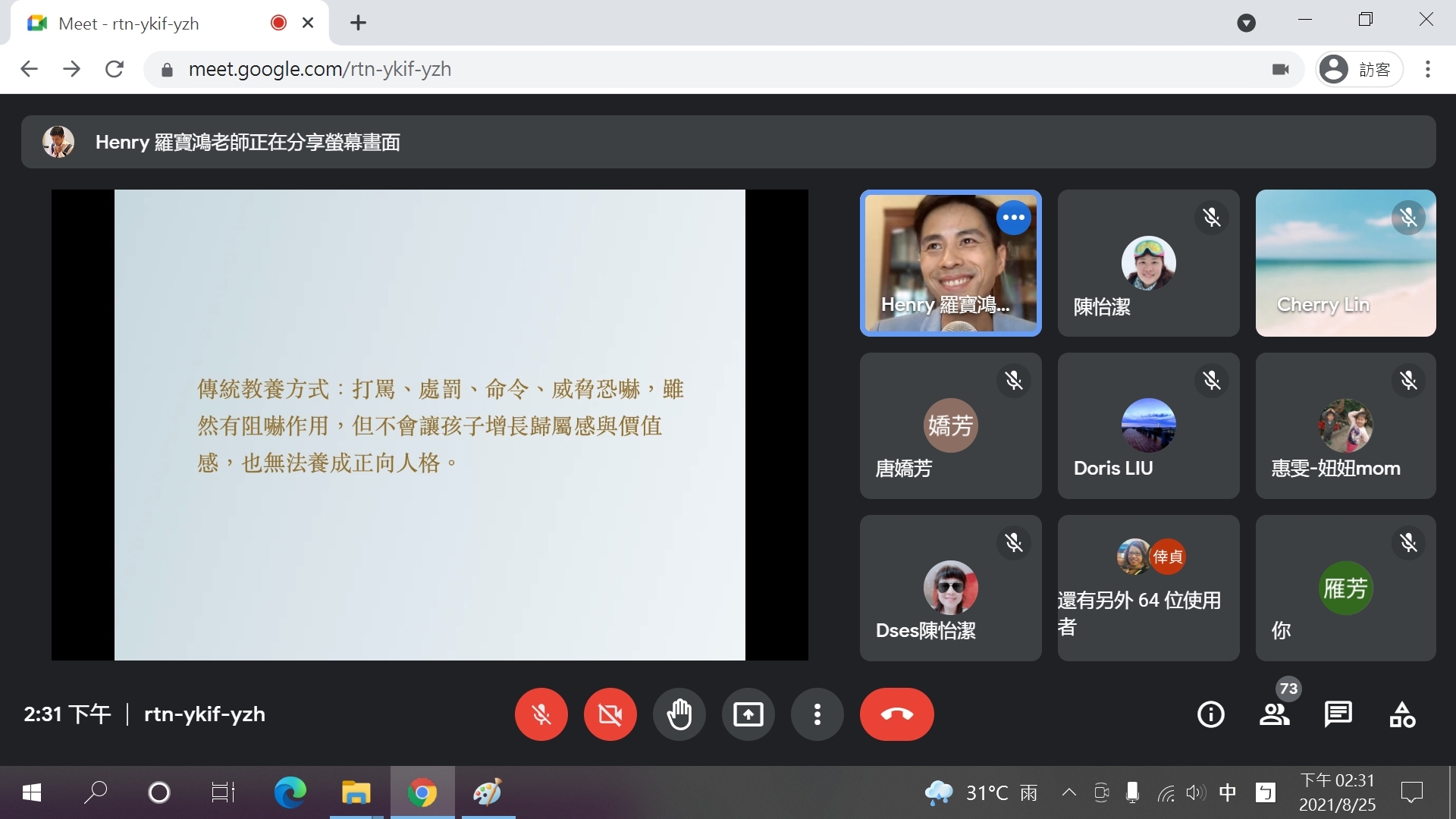Screen dimensions: 1456x819
Task: Open more options three-dot menu in call controls
Action: [817, 714]
